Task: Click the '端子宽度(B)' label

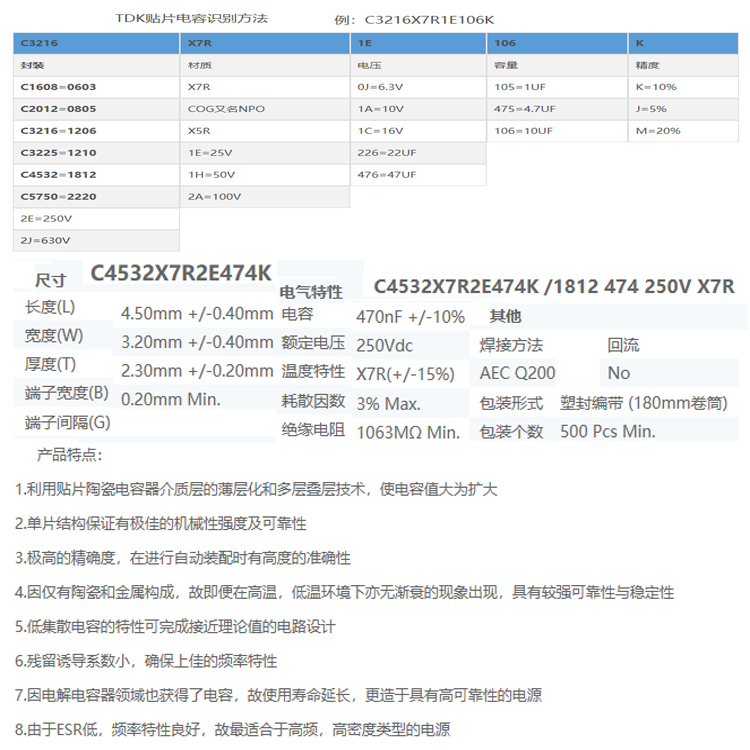Action: (x=66, y=393)
